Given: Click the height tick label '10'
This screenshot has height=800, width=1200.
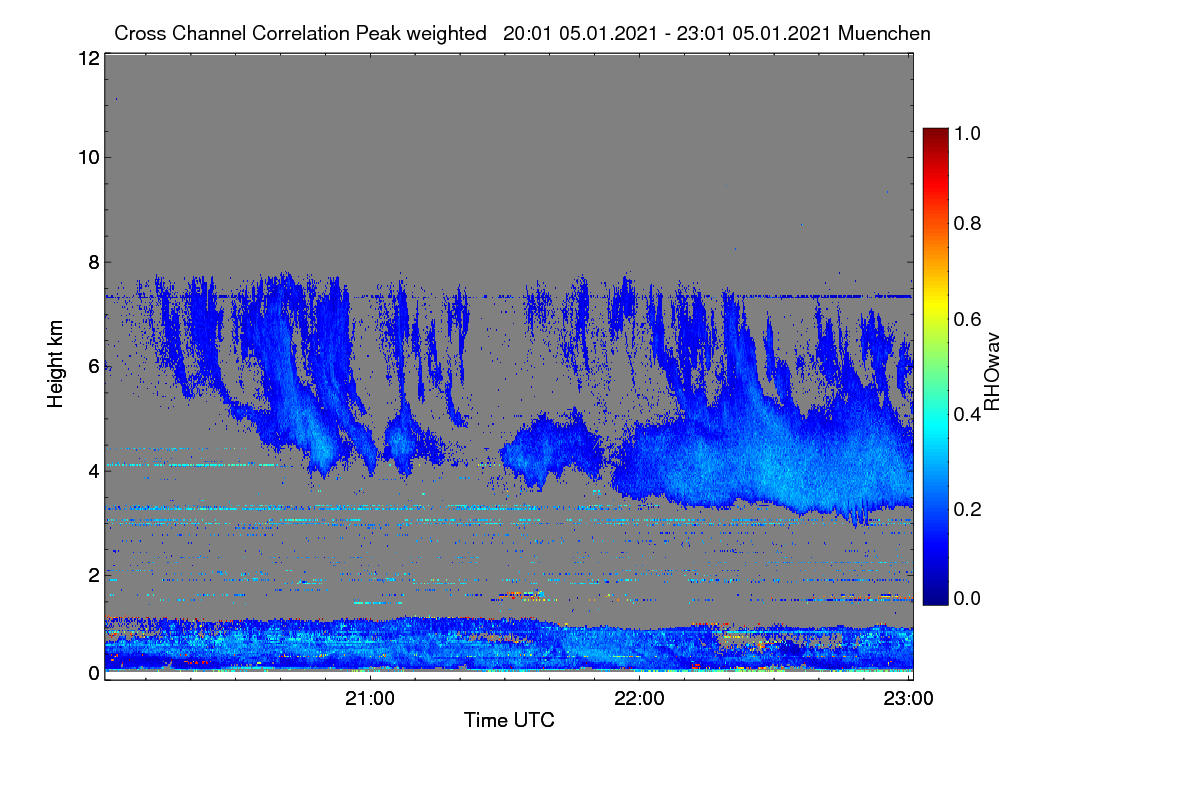Looking at the screenshot, I should point(87,157).
